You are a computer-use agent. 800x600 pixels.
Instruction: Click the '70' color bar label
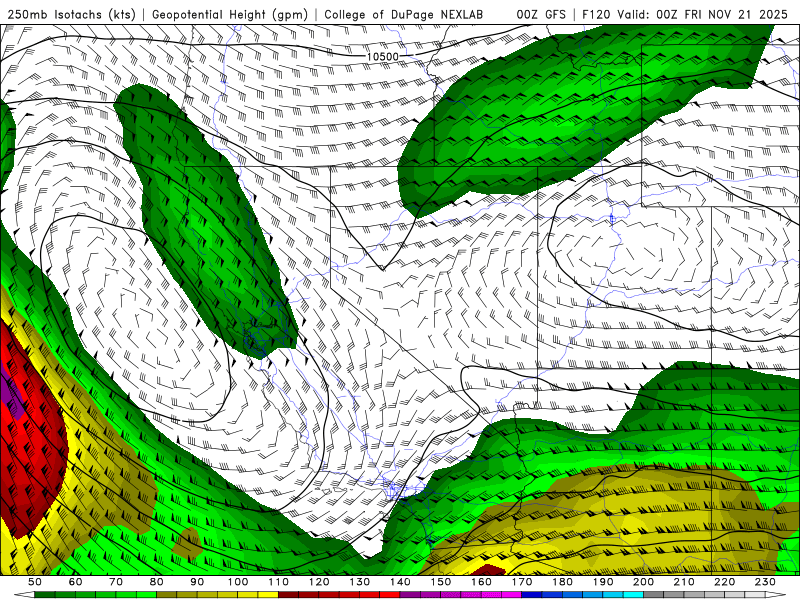point(116,582)
